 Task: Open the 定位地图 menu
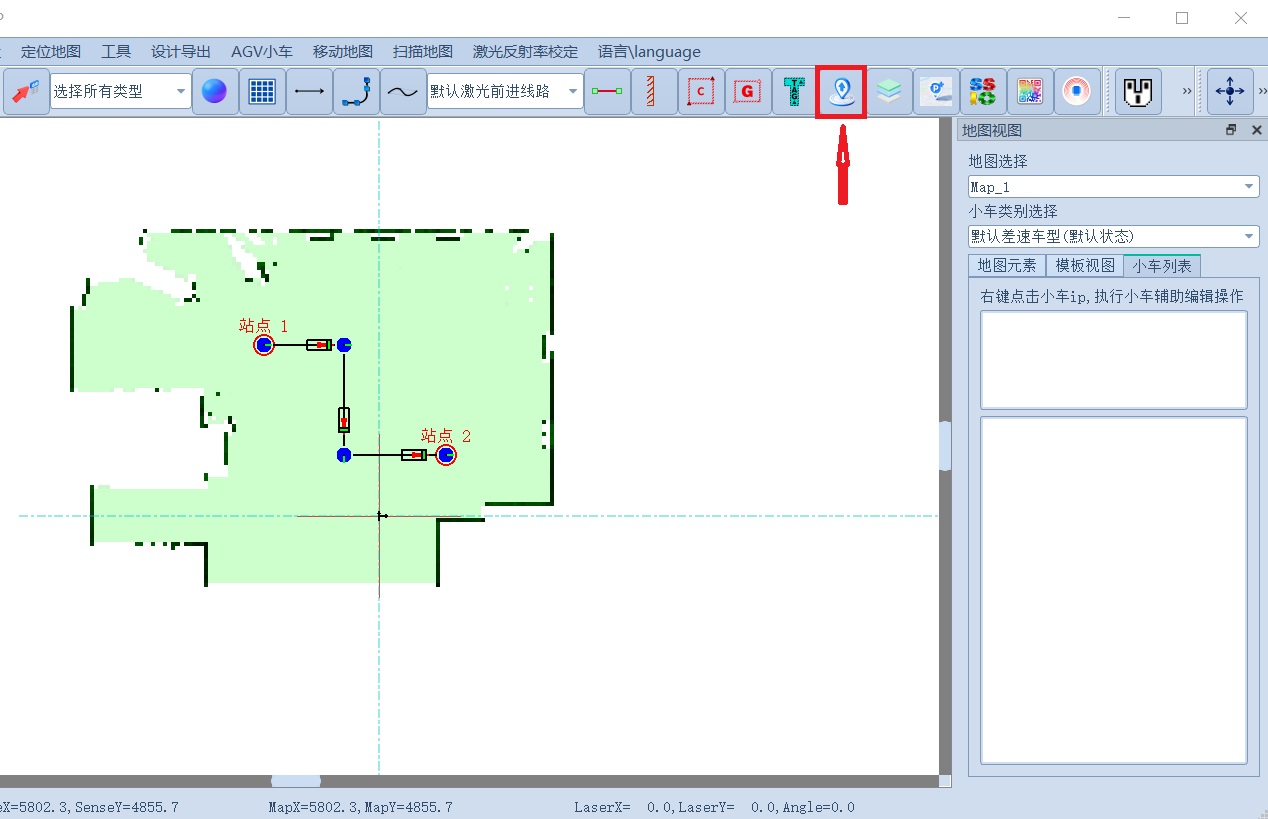click(51, 52)
